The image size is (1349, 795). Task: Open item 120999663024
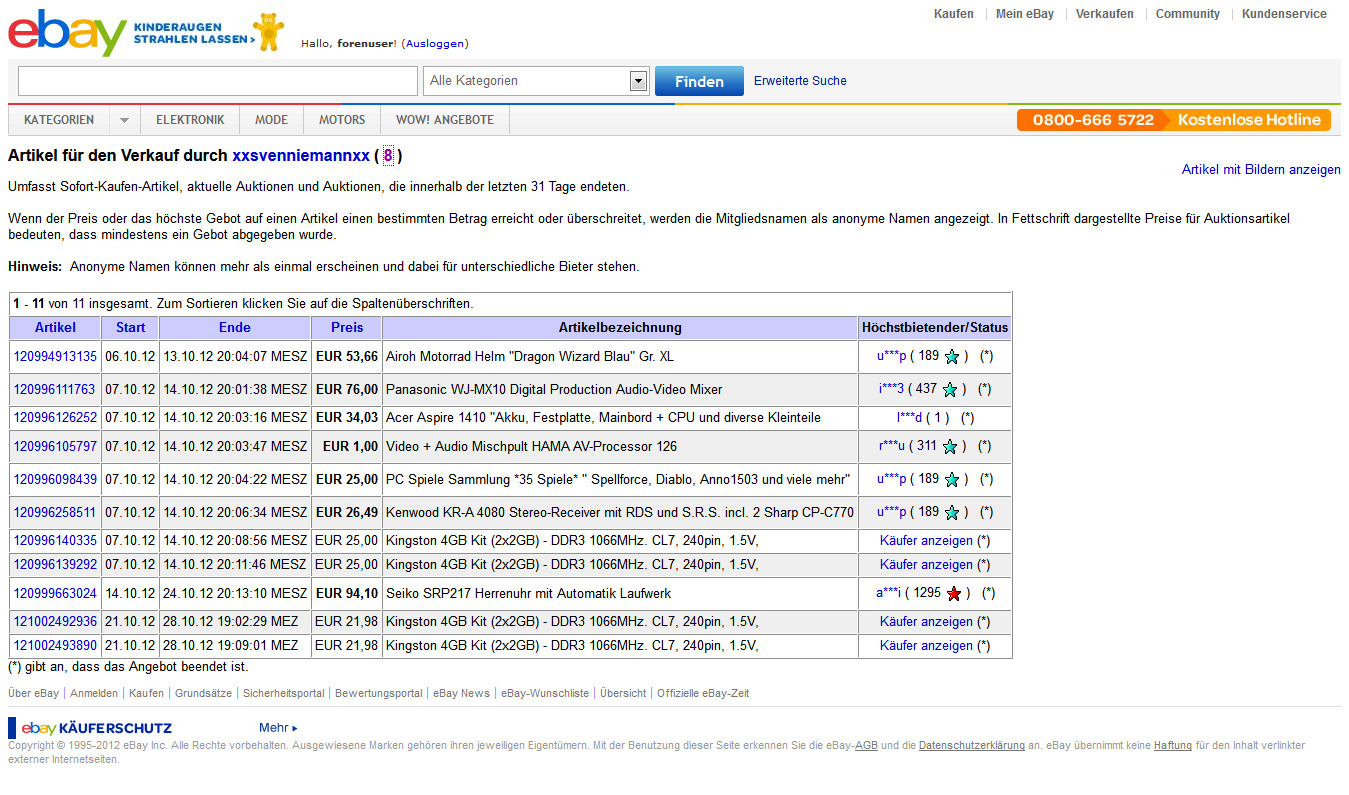pyautogui.click(x=55, y=594)
